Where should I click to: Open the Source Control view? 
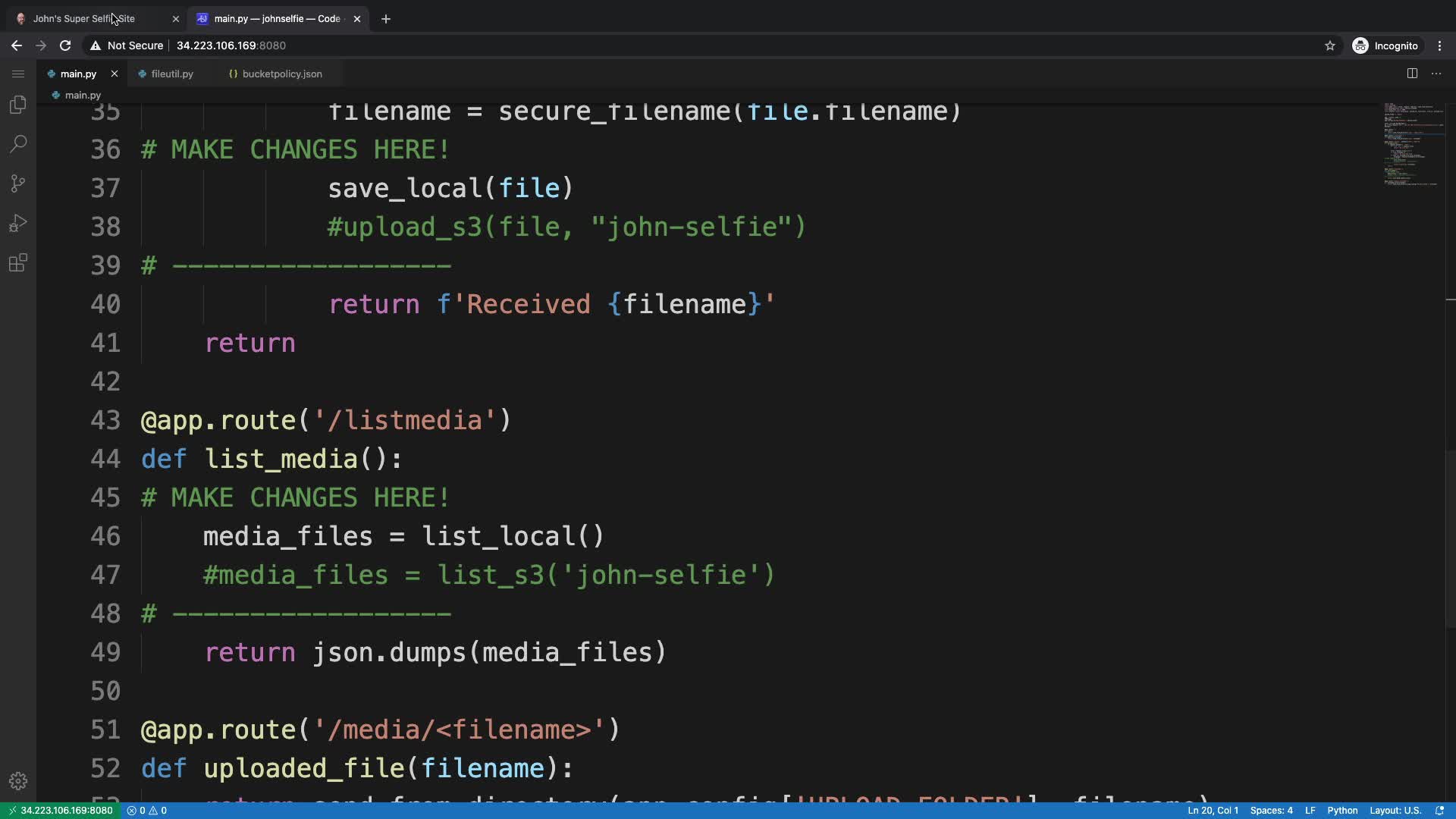coord(18,184)
